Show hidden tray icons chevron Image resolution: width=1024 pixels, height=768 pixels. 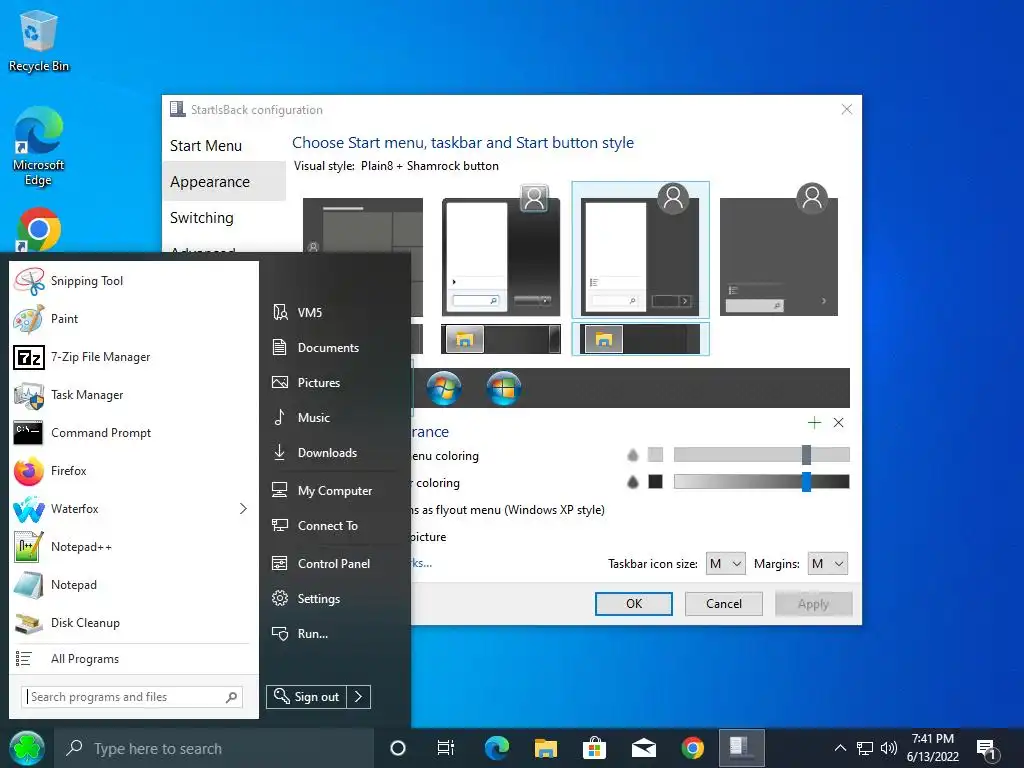tap(840, 748)
